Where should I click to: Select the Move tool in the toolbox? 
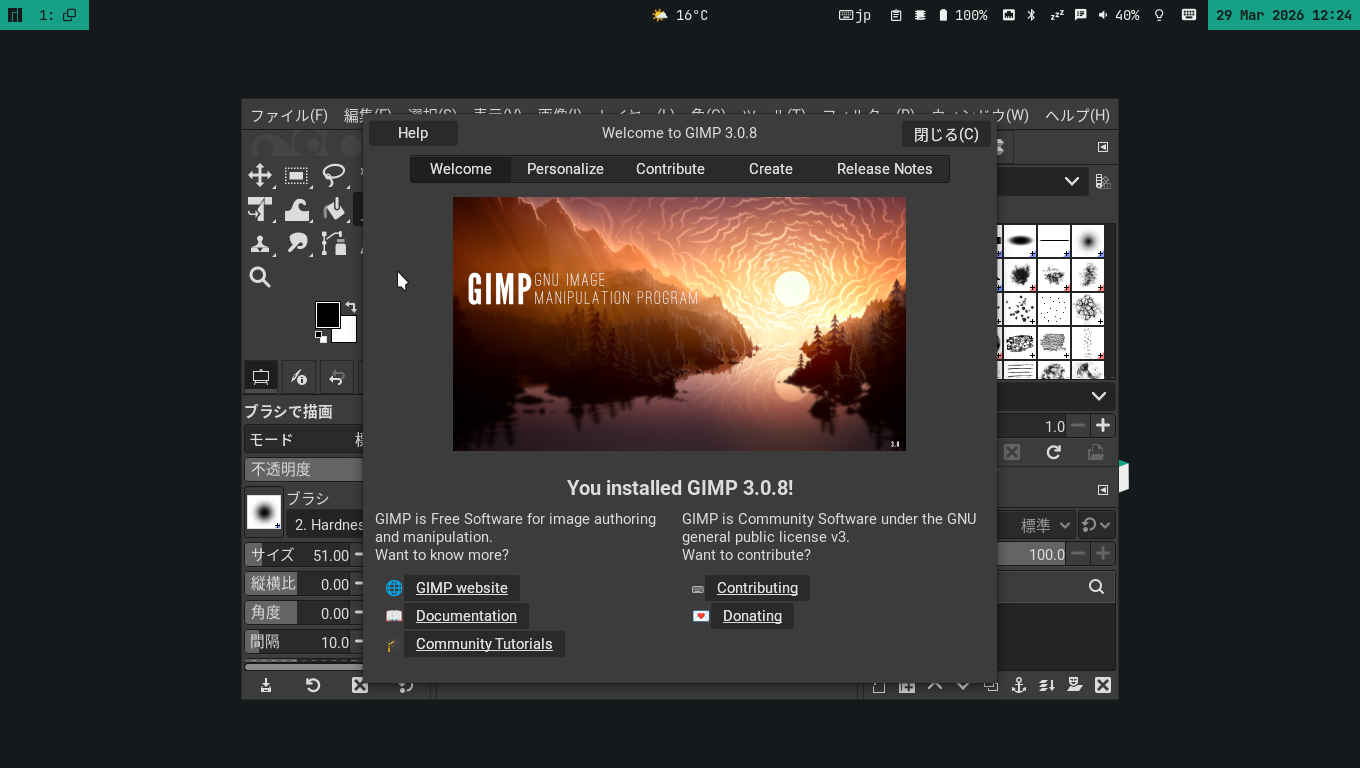coord(260,176)
